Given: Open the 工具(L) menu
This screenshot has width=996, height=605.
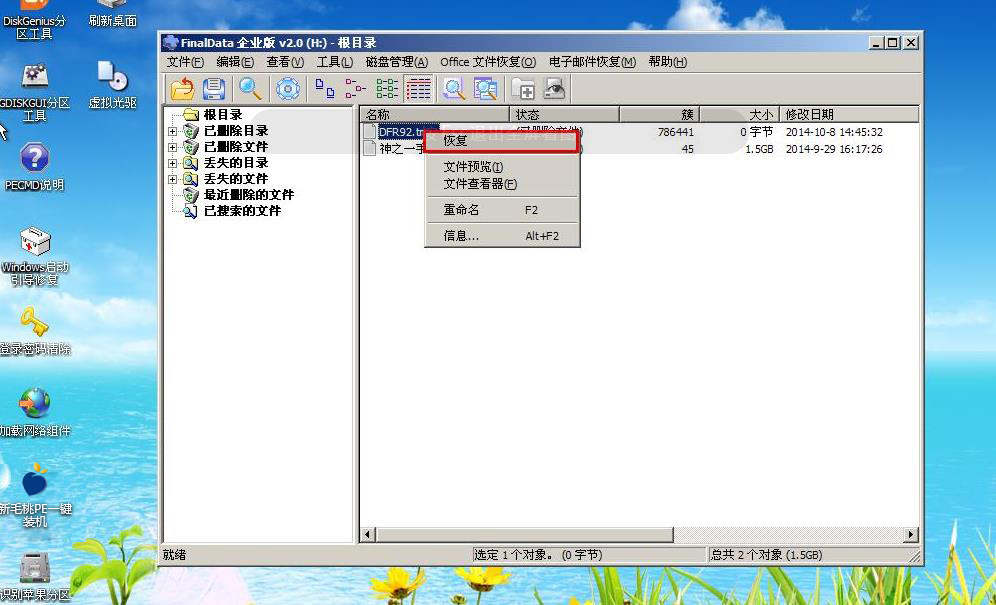Looking at the screenshot, I should [334, 62].
